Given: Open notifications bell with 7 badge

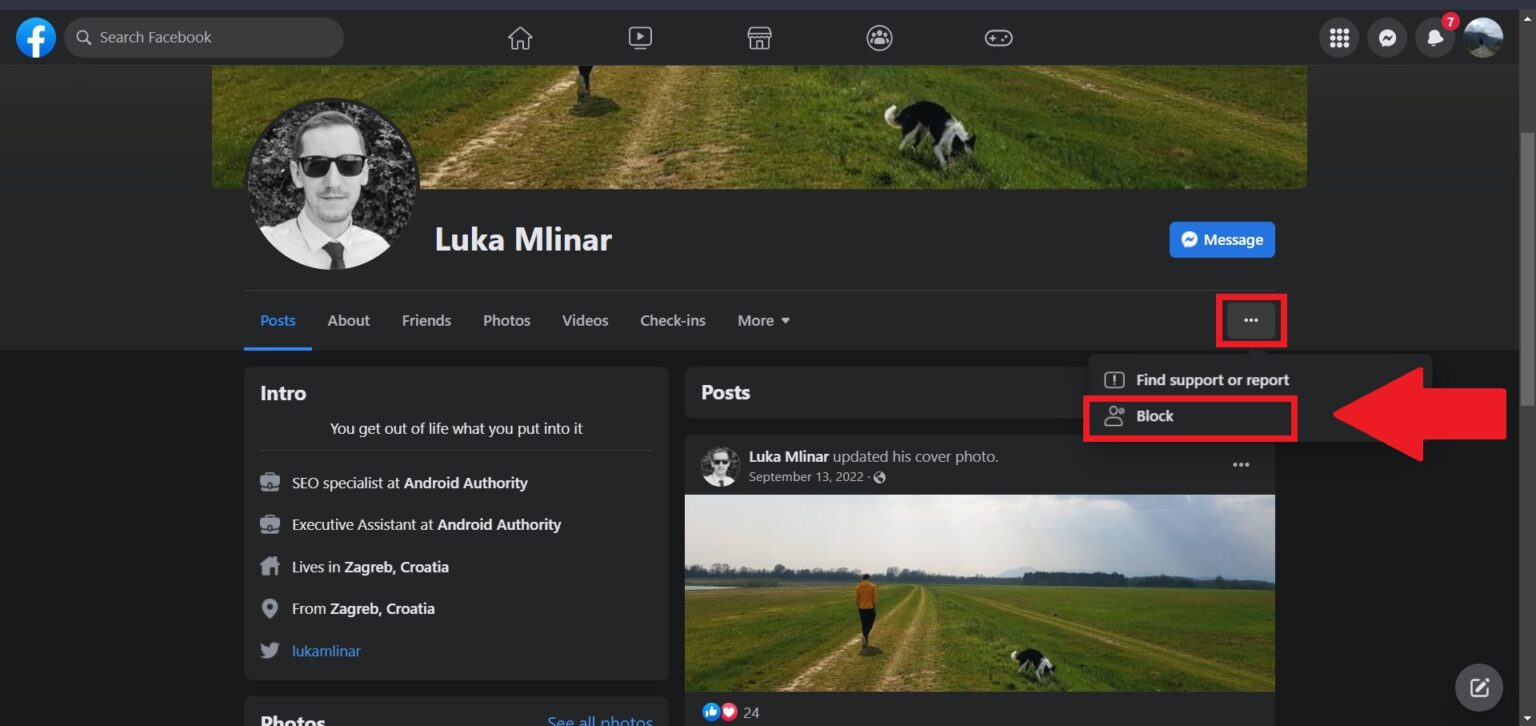Looking at the screenshot, I should tap(1435, 38).
